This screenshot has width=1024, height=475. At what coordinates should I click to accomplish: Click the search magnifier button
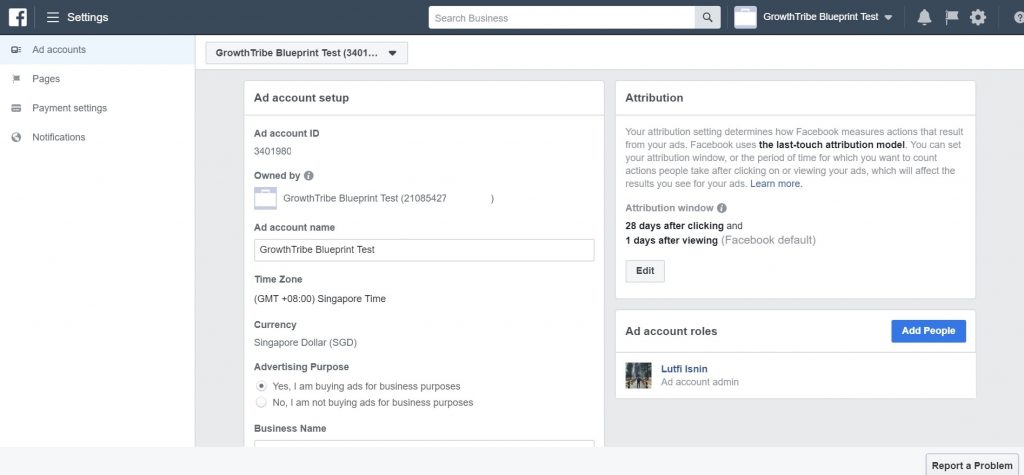(x=707, y=18)
